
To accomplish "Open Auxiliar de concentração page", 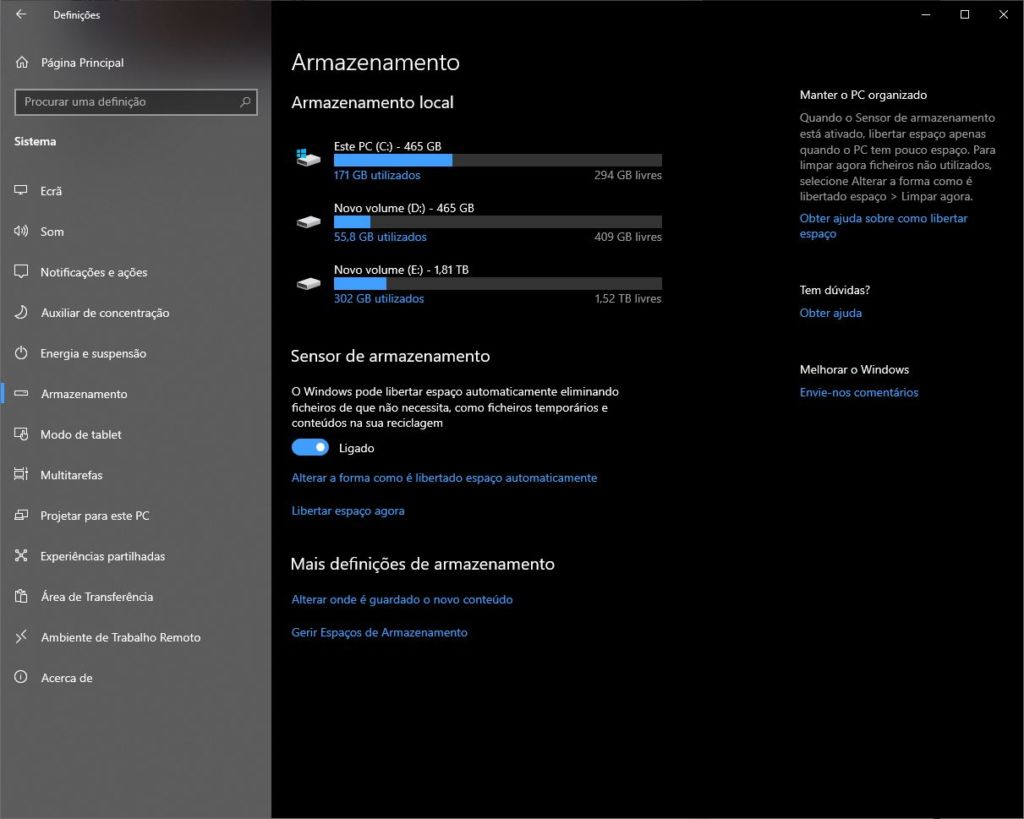I will click(136, 312).
